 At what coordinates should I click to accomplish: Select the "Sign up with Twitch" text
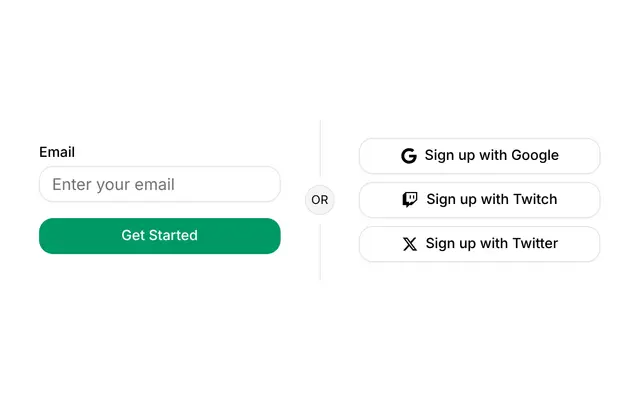point(492,200)
